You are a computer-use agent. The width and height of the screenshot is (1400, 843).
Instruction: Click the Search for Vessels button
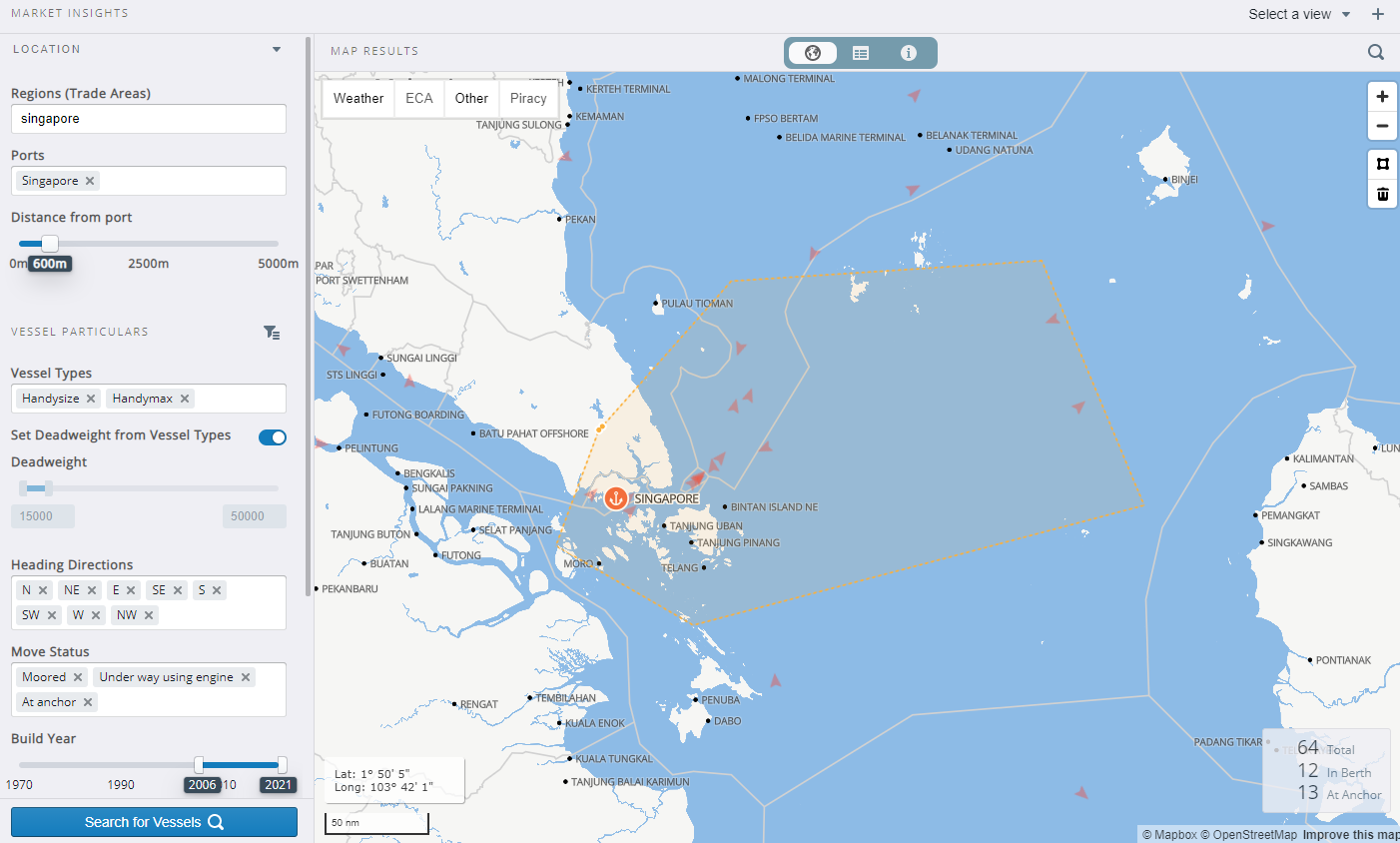pos(154,822)
